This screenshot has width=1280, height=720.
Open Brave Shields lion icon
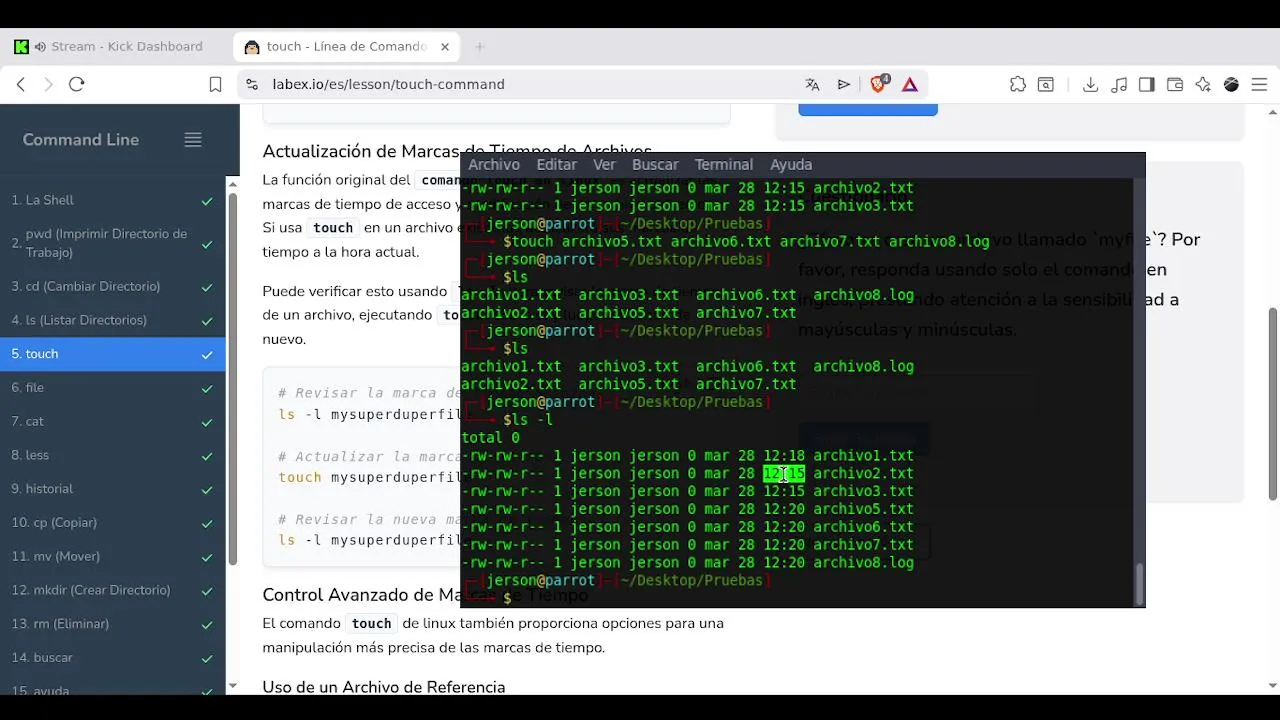pyautogui.click(x=878, y=84)
